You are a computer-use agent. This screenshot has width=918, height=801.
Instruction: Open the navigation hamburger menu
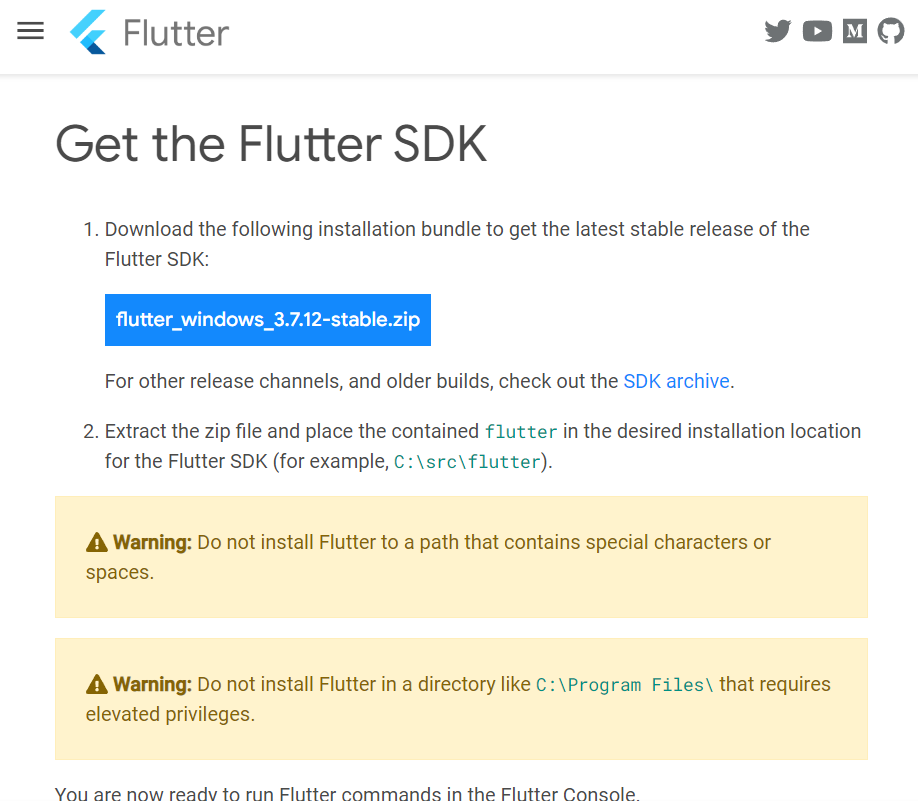pos(30,30)
